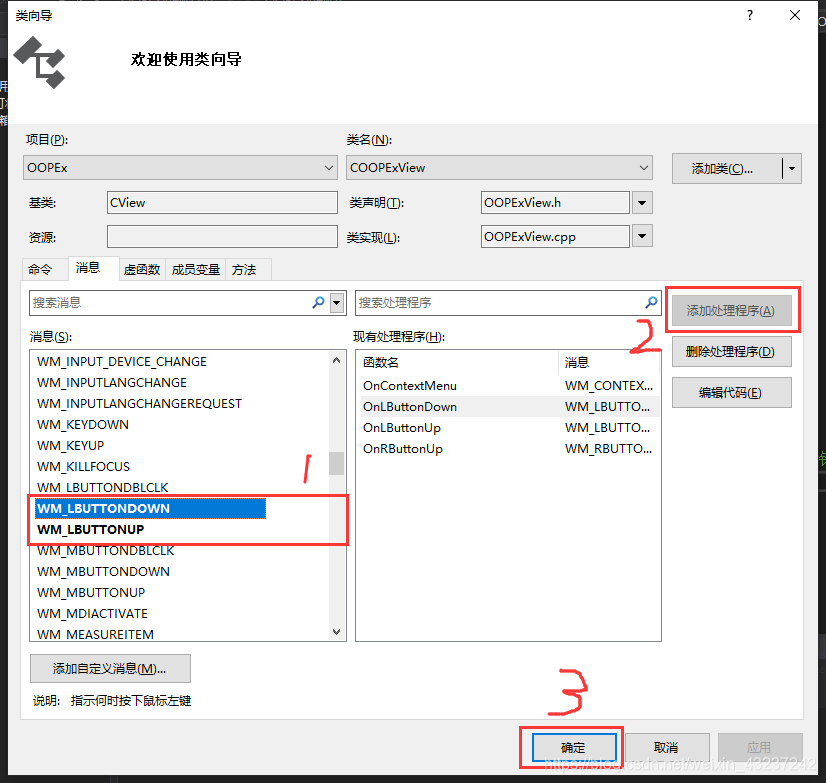Viewport: 826px width, 783px height.
Task: Open the 类名 COOPExView combo box
Action: pos(499,168)
